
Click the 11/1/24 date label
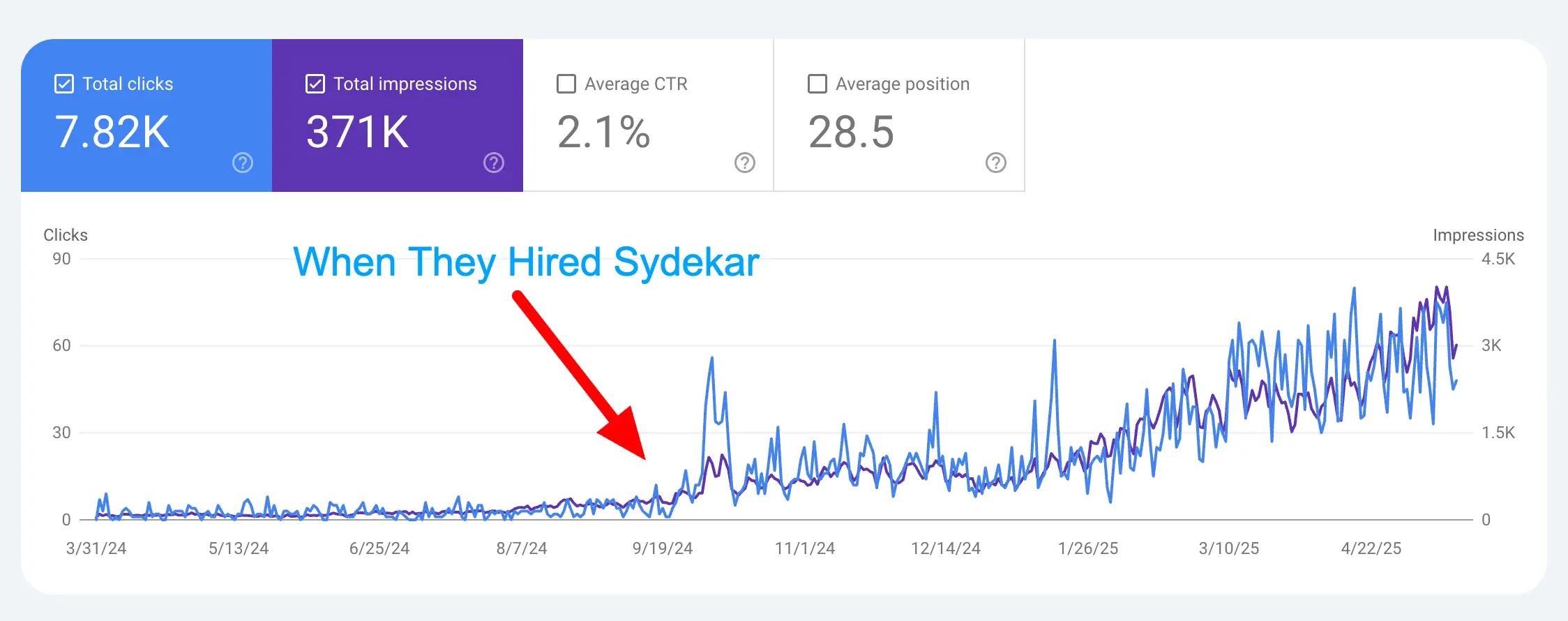point(805,548)
